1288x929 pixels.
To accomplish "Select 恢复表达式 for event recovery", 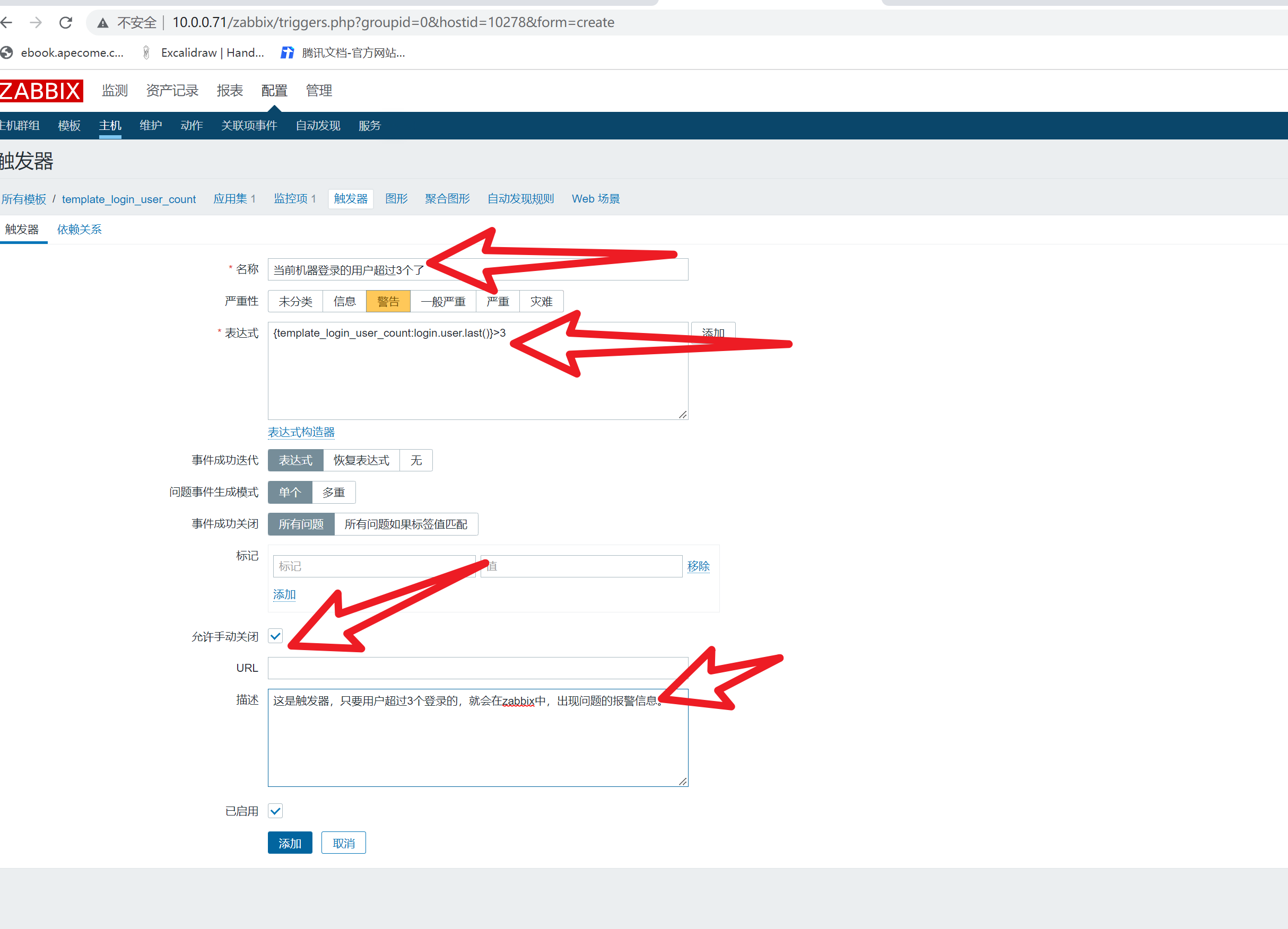I will (x=361, y=460).
